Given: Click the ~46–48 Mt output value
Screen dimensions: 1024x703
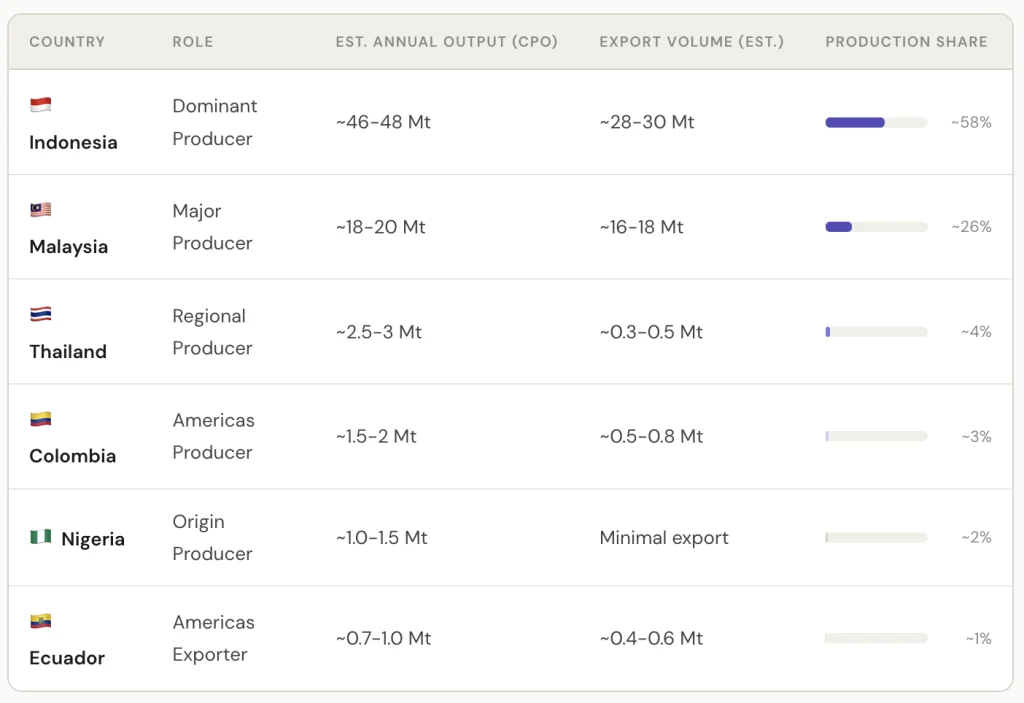Looking at the screenshot, I should click(x=383, y=122).
